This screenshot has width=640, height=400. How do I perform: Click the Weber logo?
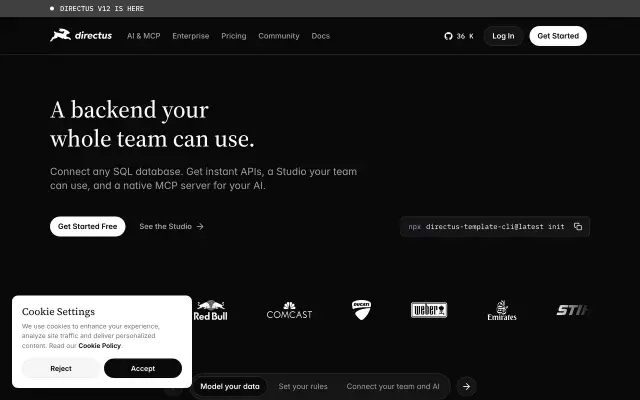point(429,310)
